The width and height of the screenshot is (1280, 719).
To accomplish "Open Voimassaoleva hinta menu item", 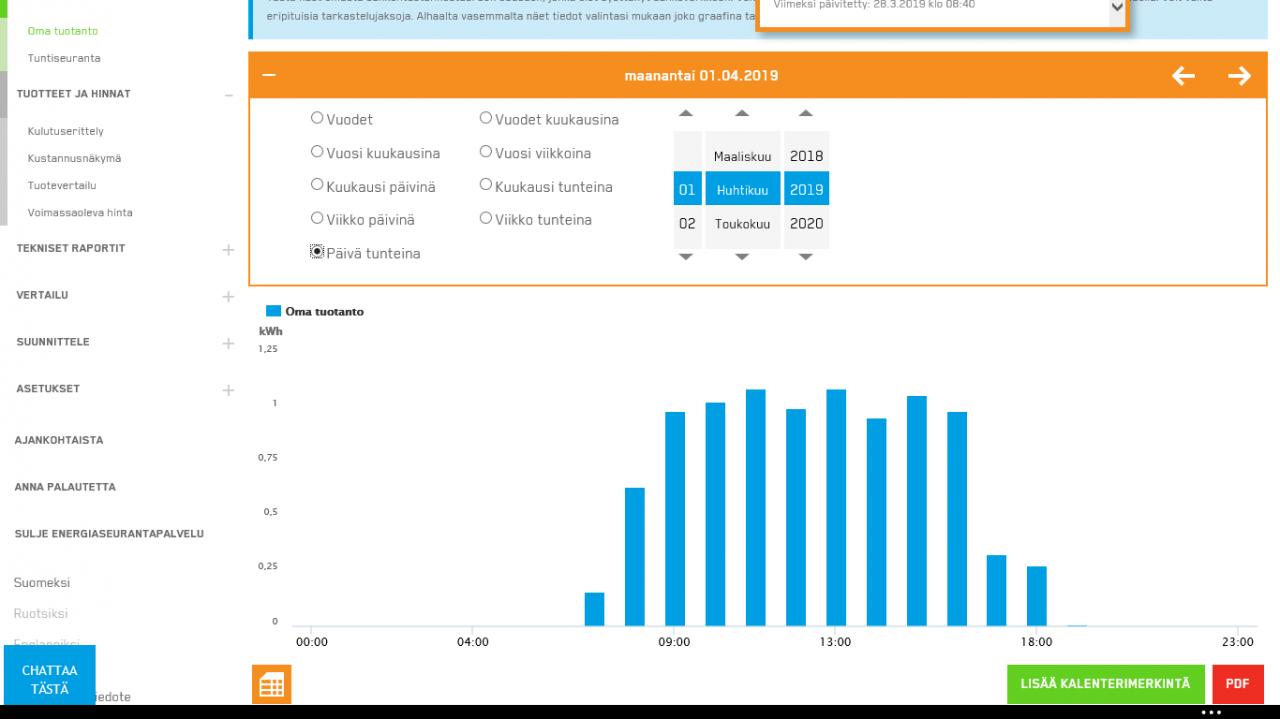I will (x=80, y=212).
